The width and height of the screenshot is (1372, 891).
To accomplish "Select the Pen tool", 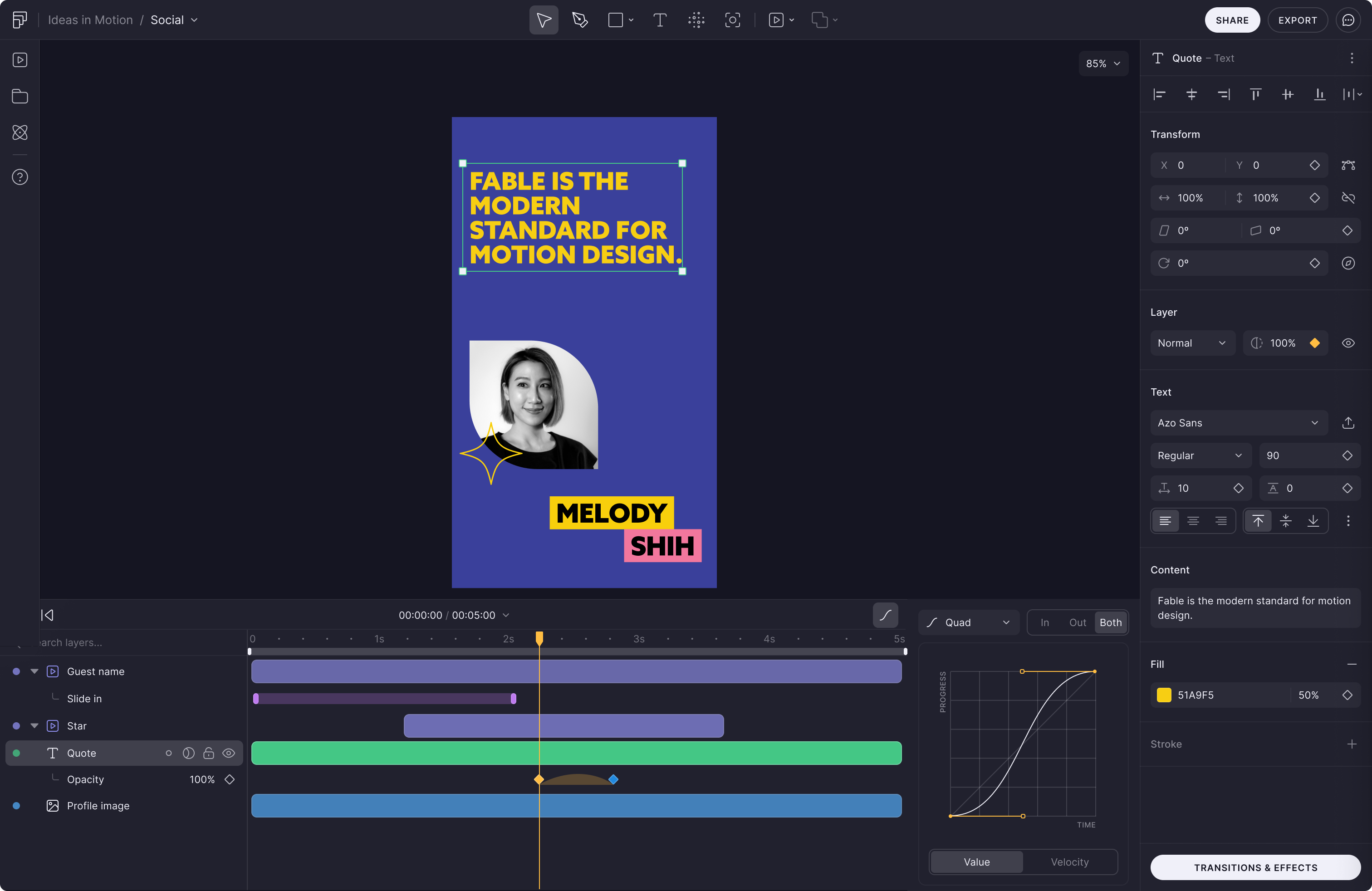I will click(x=580, y=20).
